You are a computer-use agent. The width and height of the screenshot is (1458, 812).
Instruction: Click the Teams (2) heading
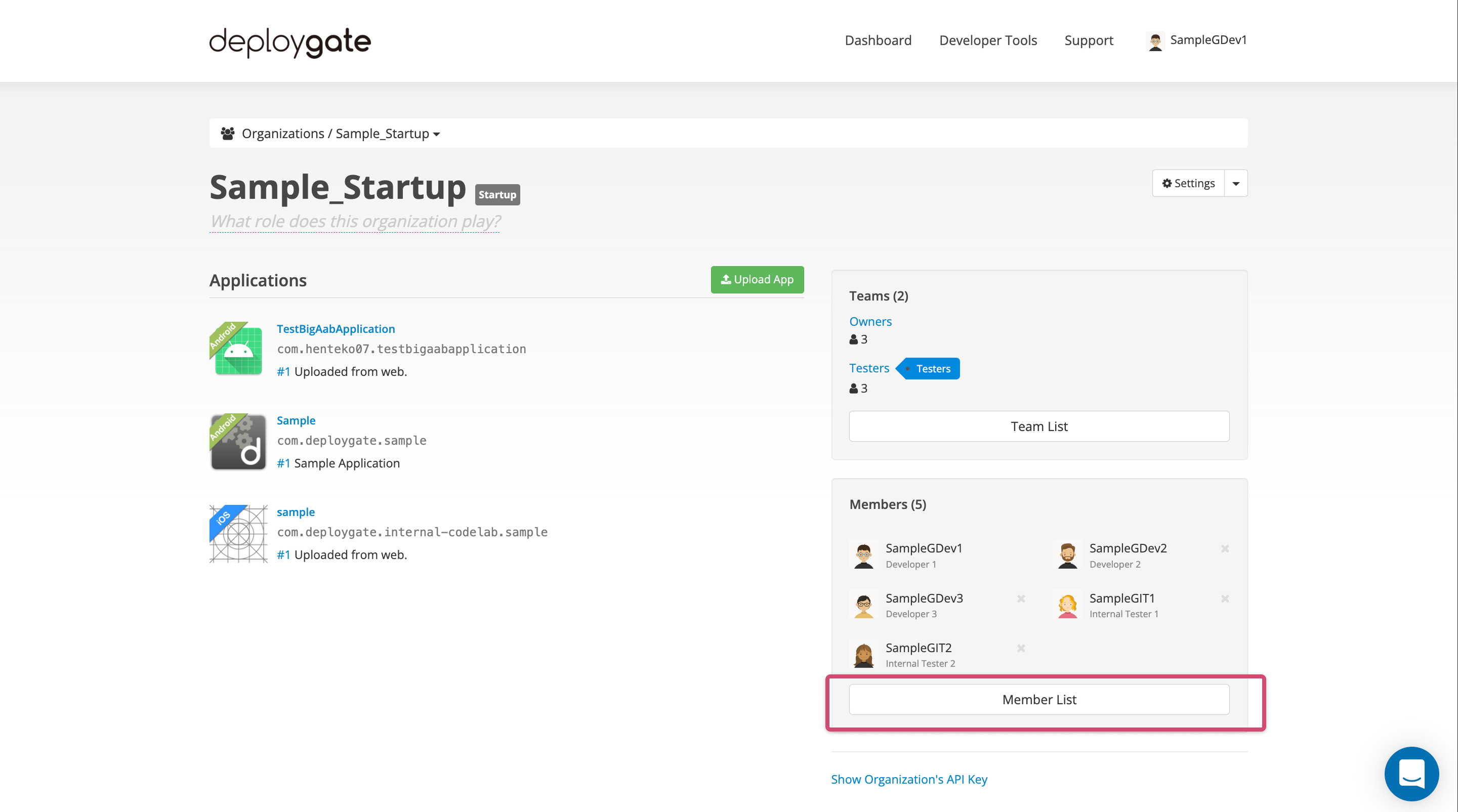coord(879,296)
